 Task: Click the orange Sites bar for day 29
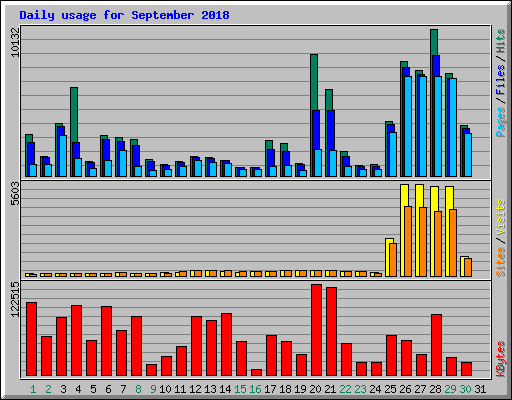[x=453, y=243]
